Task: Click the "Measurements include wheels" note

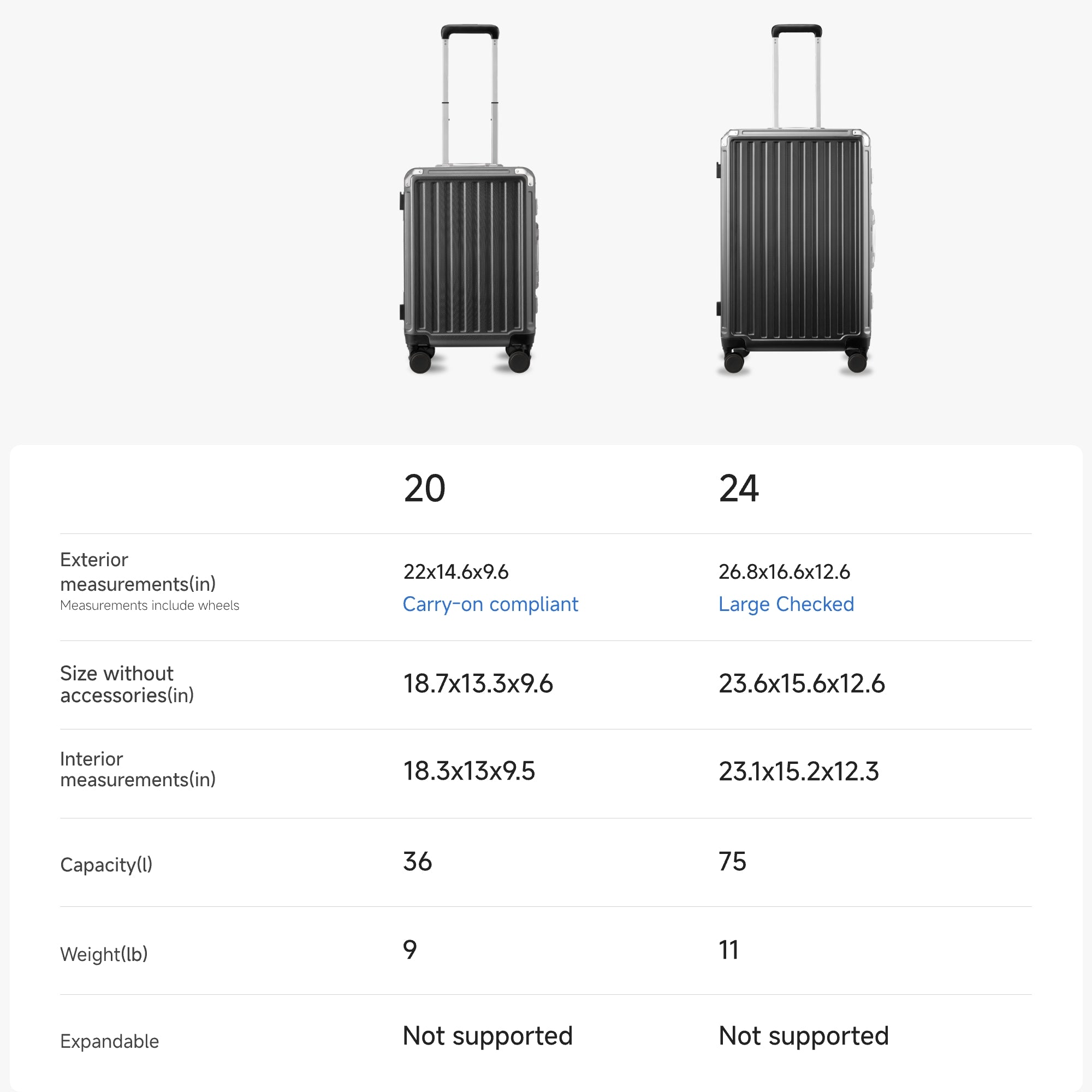Action: 149,606
